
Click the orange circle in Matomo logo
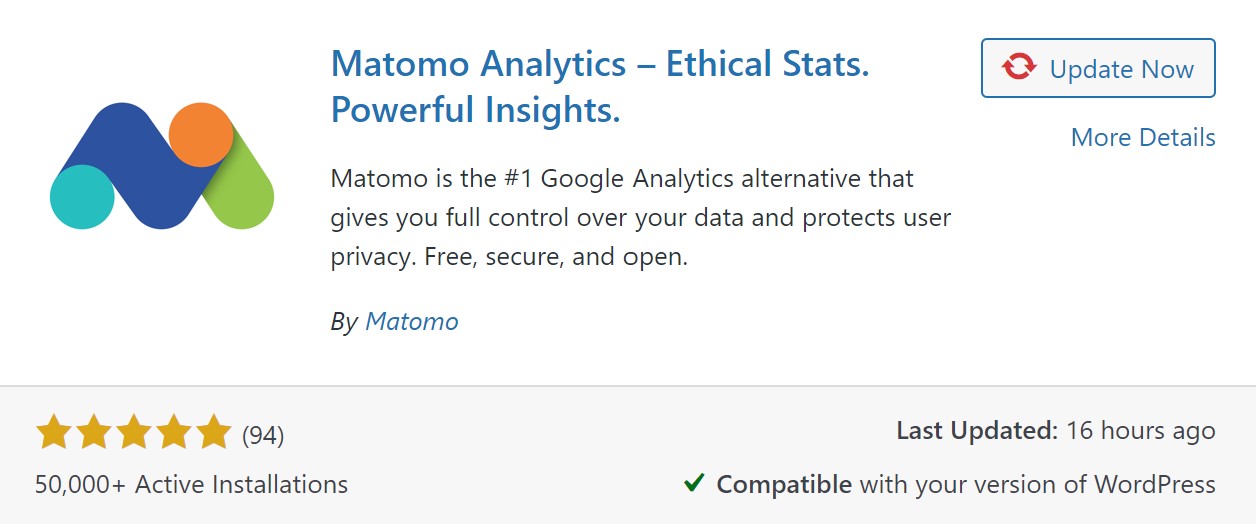click(201, 134)
